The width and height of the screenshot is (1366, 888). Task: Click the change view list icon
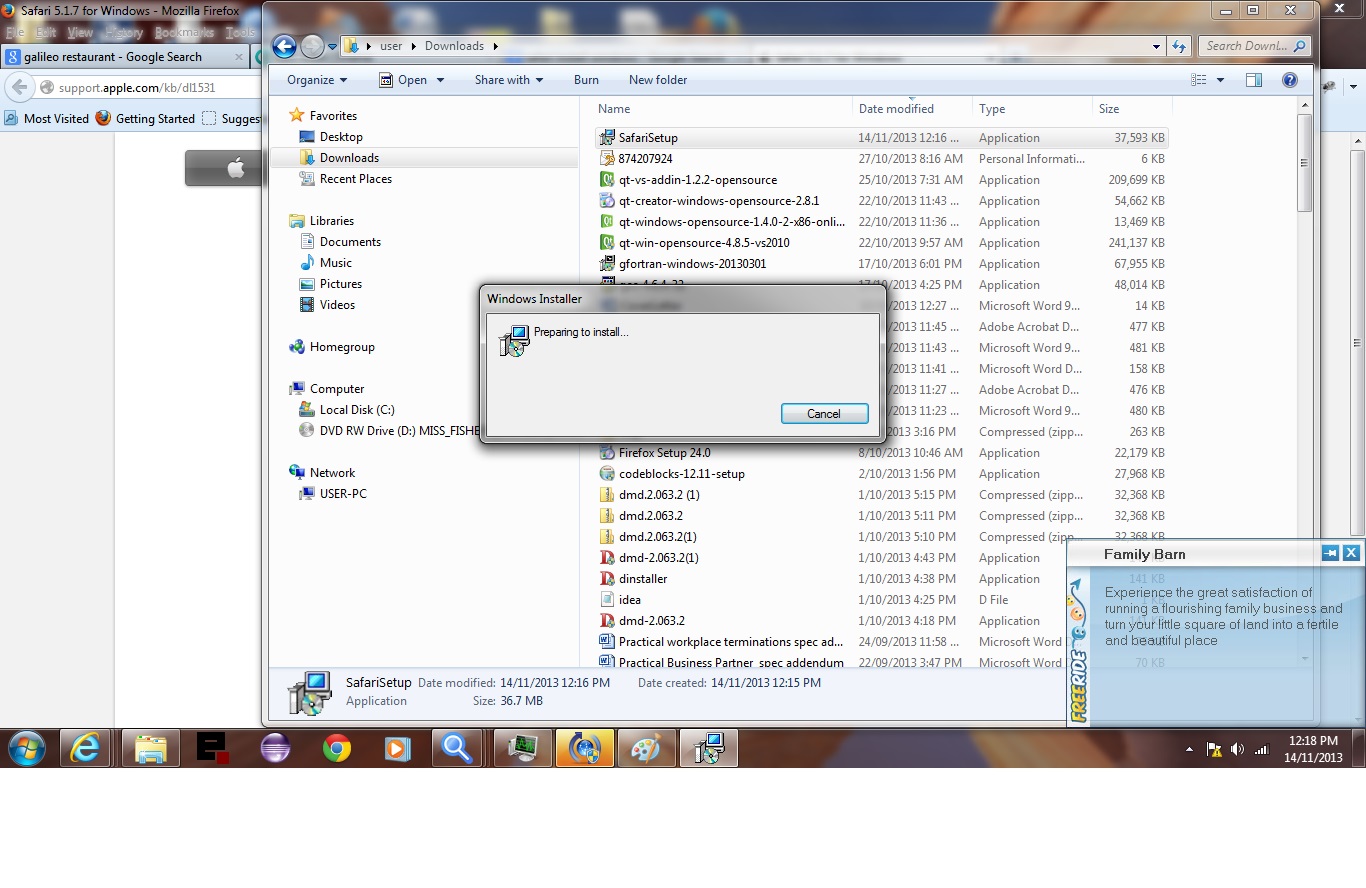[x=1199, y=80]
